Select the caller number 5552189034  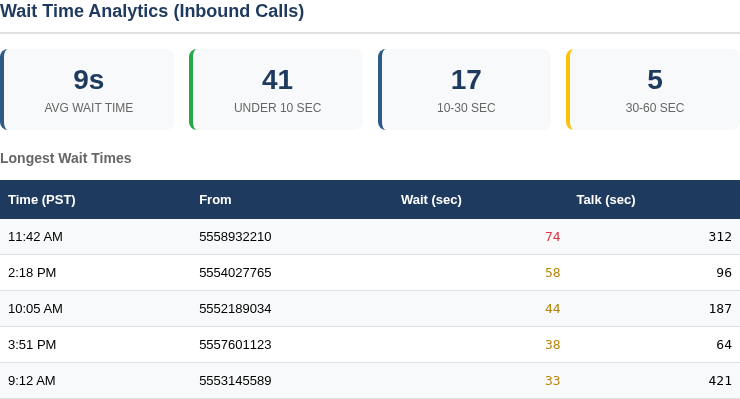click(235, 309)
